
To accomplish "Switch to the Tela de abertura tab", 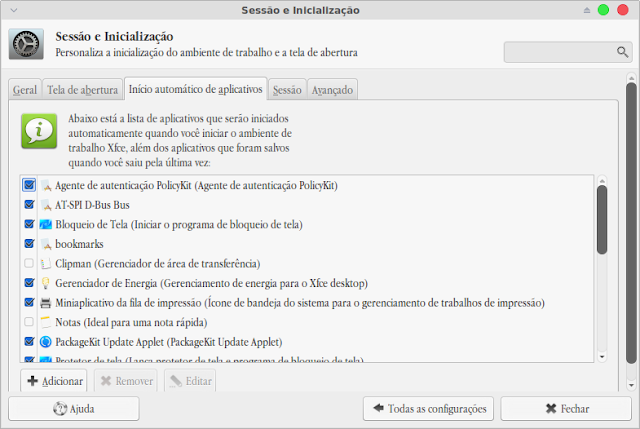I will tap(82, 90).
